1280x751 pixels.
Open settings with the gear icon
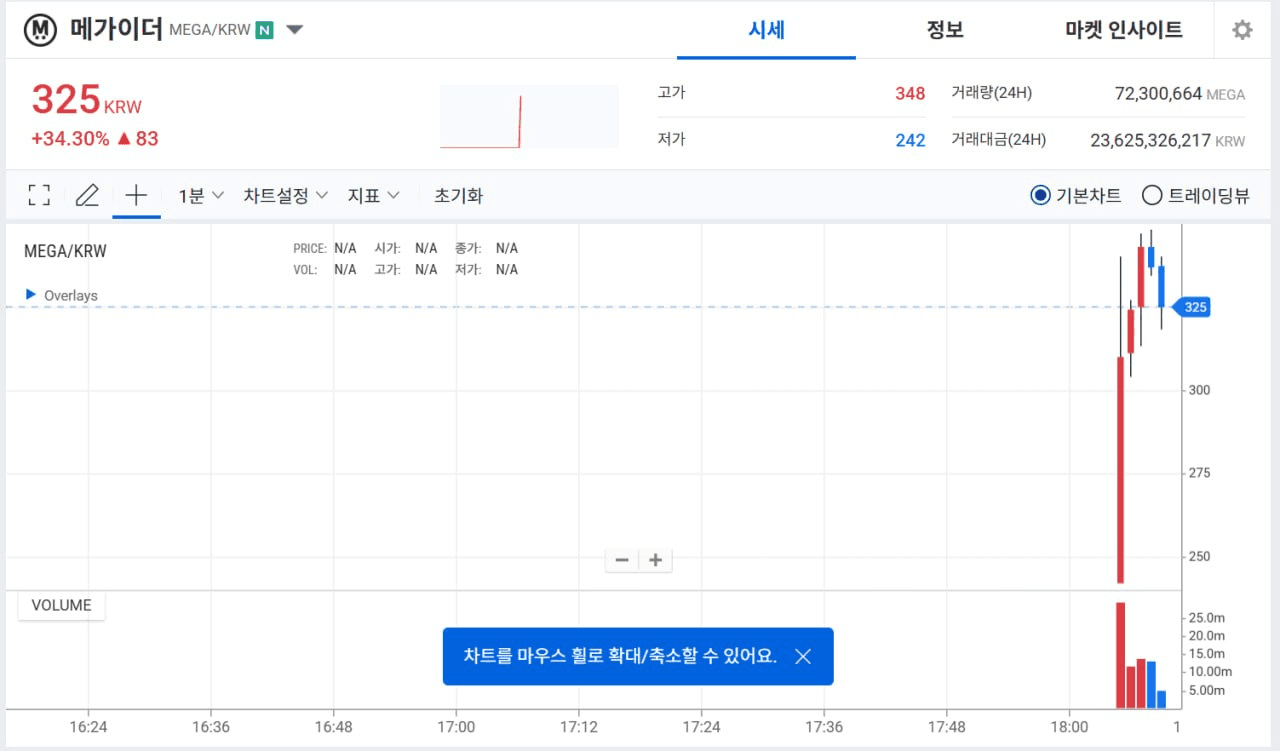1242,30
